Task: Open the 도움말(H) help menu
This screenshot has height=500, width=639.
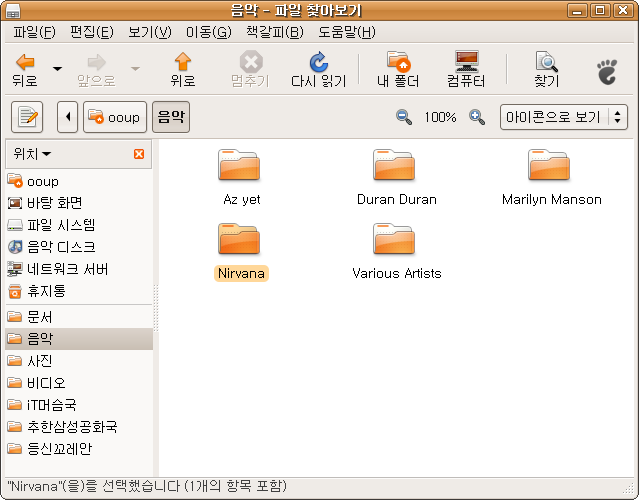Action: (347, 32)
